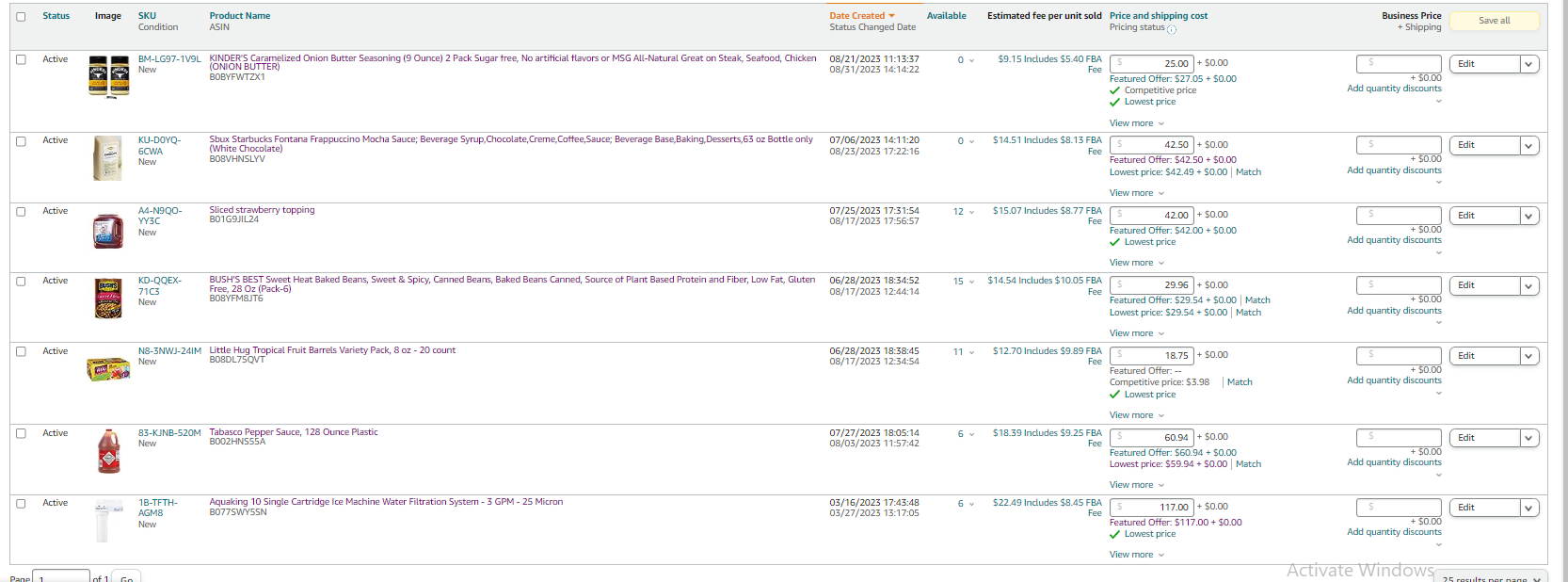Screen dimensions: 1568x582
Task: Click Save all button
Action: 1495,21
